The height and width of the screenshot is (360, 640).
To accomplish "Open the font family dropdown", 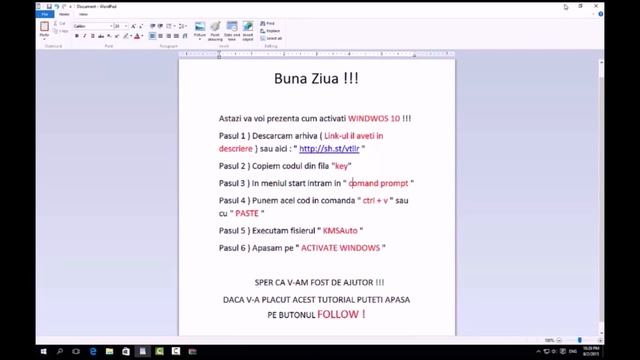I will (111, 26).
